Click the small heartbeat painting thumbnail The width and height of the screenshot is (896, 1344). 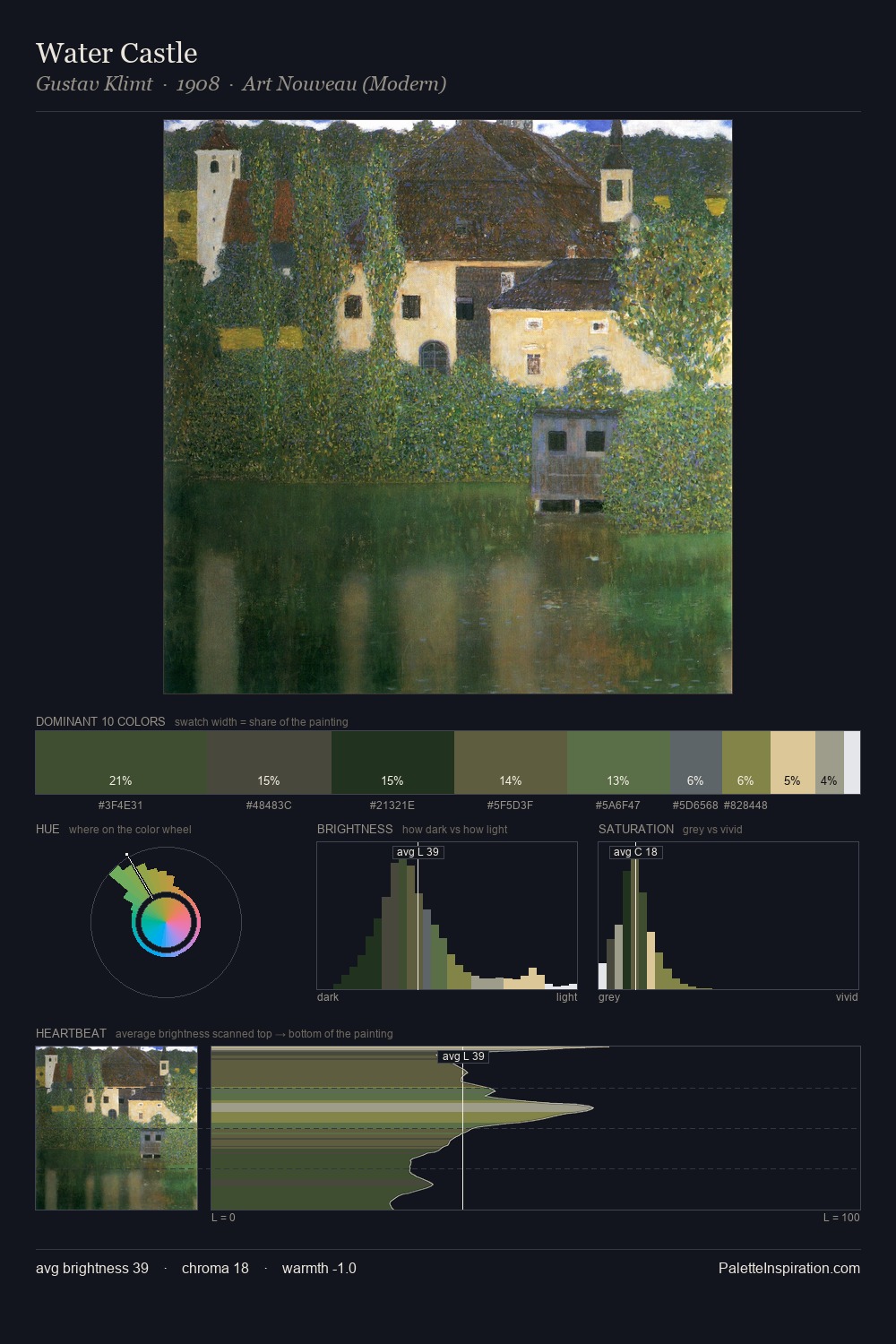pos(116,1128)
